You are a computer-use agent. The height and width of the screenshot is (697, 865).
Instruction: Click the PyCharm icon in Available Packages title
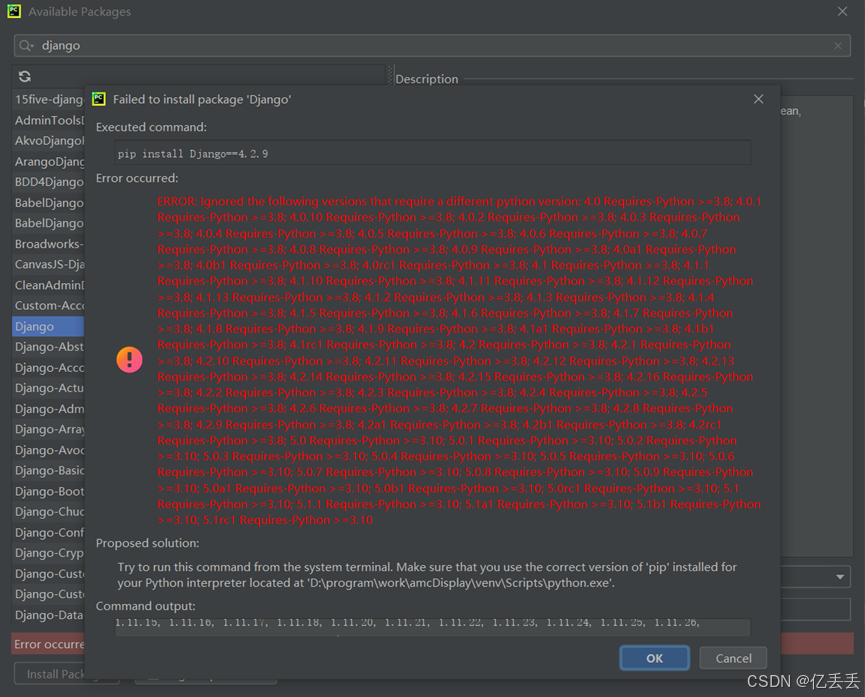click(x=14, y=12)
